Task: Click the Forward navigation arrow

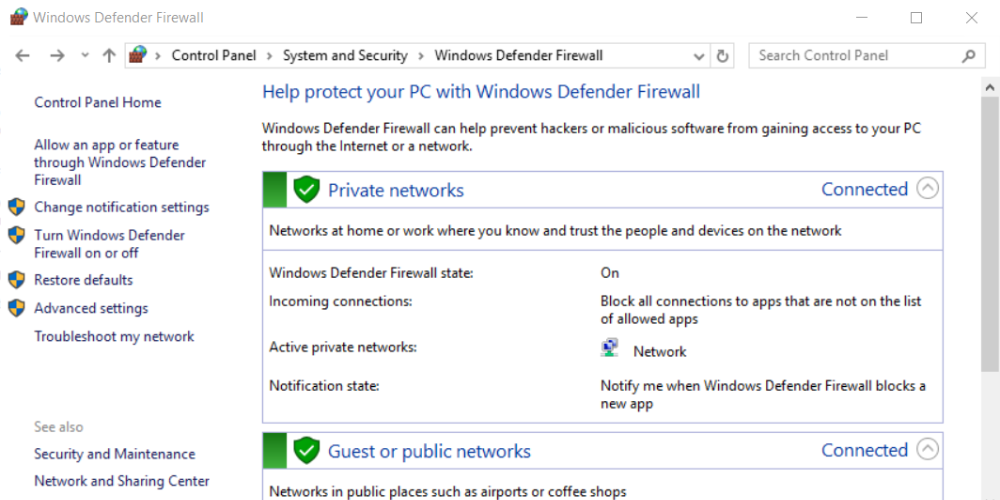Action: tap(57, 56)
